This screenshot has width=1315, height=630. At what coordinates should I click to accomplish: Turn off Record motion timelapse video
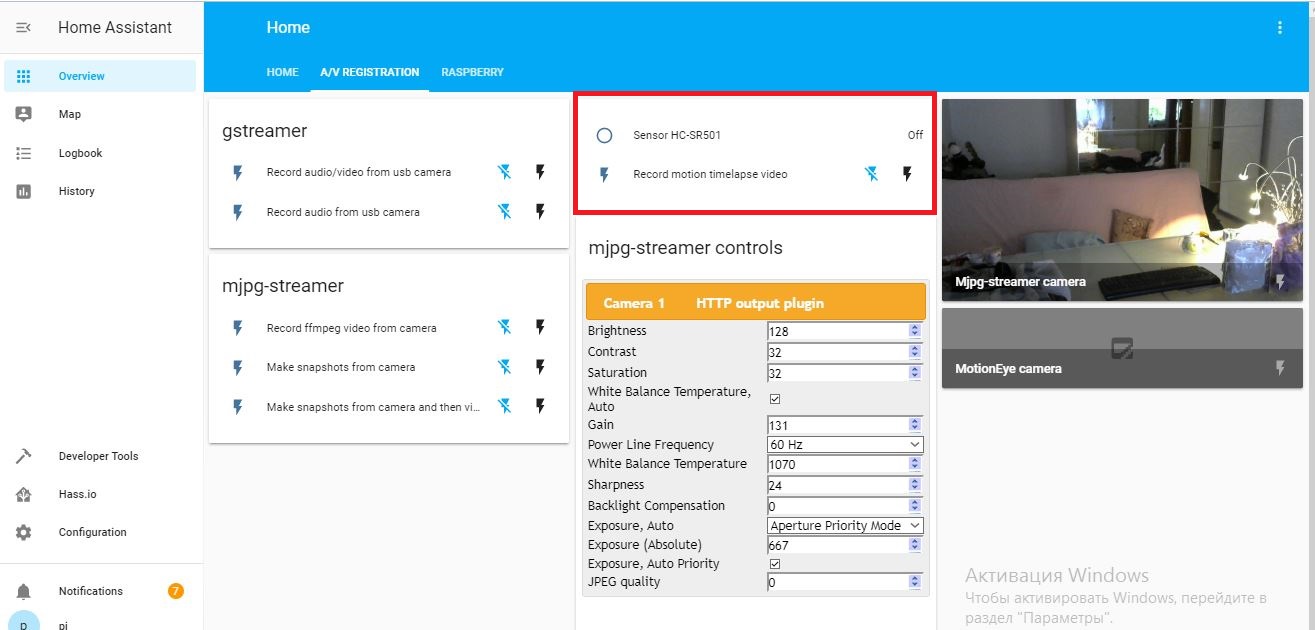click(x=872, y=174)
